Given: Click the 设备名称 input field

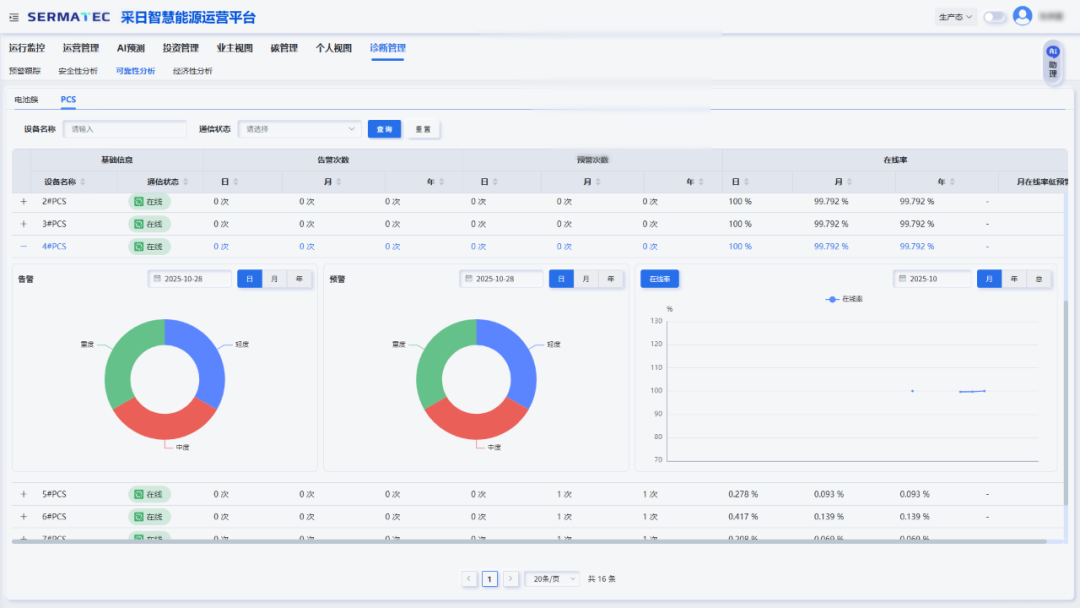Looking at the screenshot, I should pyautogui.click(x=125, y=129).
